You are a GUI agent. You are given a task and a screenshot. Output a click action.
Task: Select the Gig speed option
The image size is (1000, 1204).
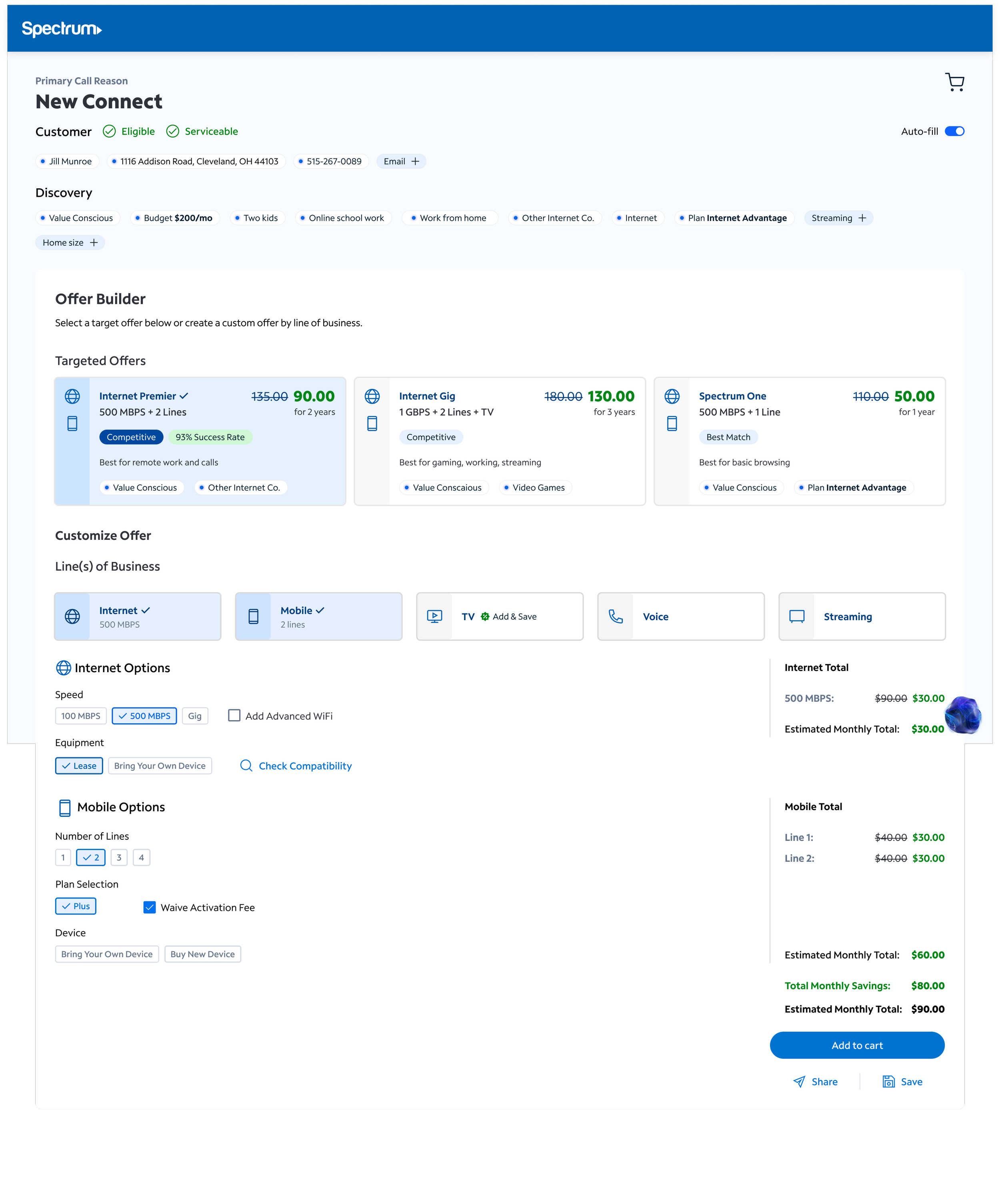coord(195,716)
